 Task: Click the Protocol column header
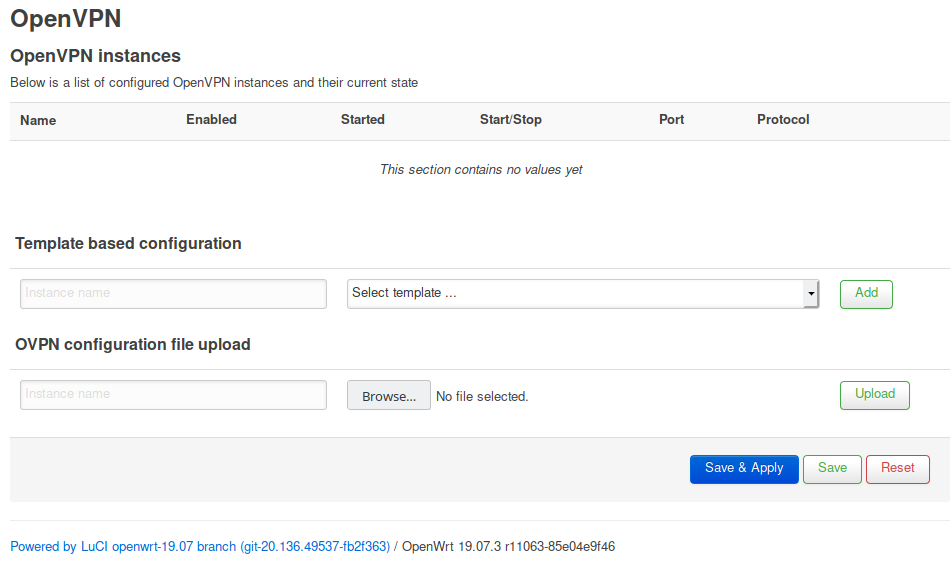pyautogui.click(x=783, y=120)
